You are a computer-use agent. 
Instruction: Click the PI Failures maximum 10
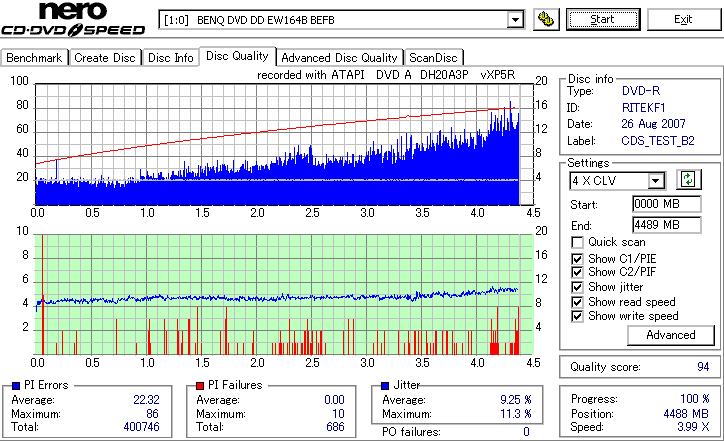[x=338, y=414]
